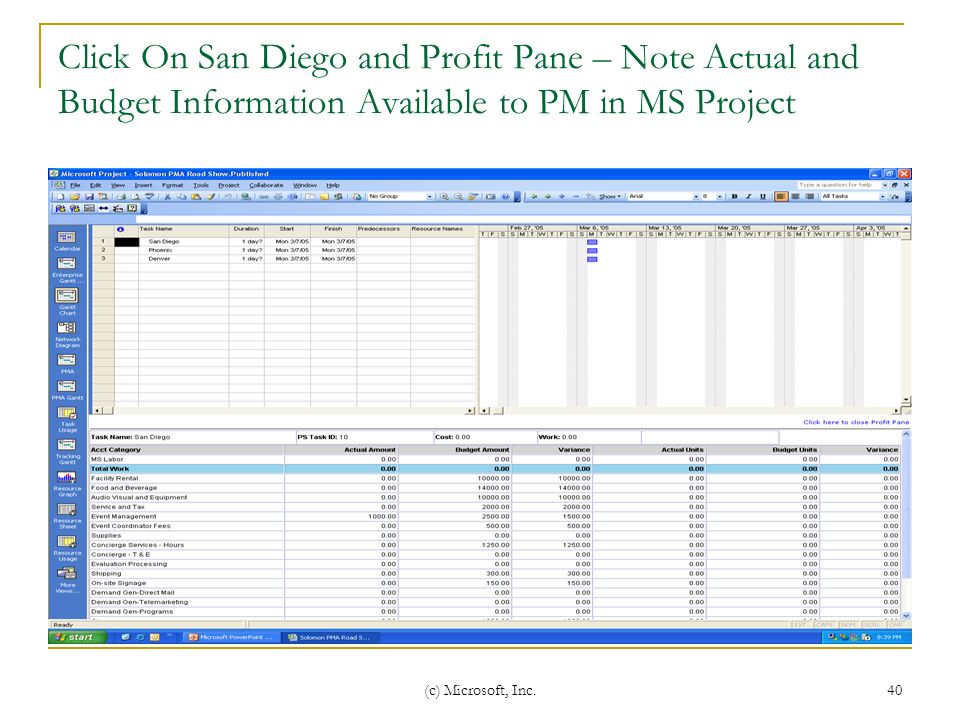Open the Edit menu
This screenshot has height=720, width=960.
point(96,185)
